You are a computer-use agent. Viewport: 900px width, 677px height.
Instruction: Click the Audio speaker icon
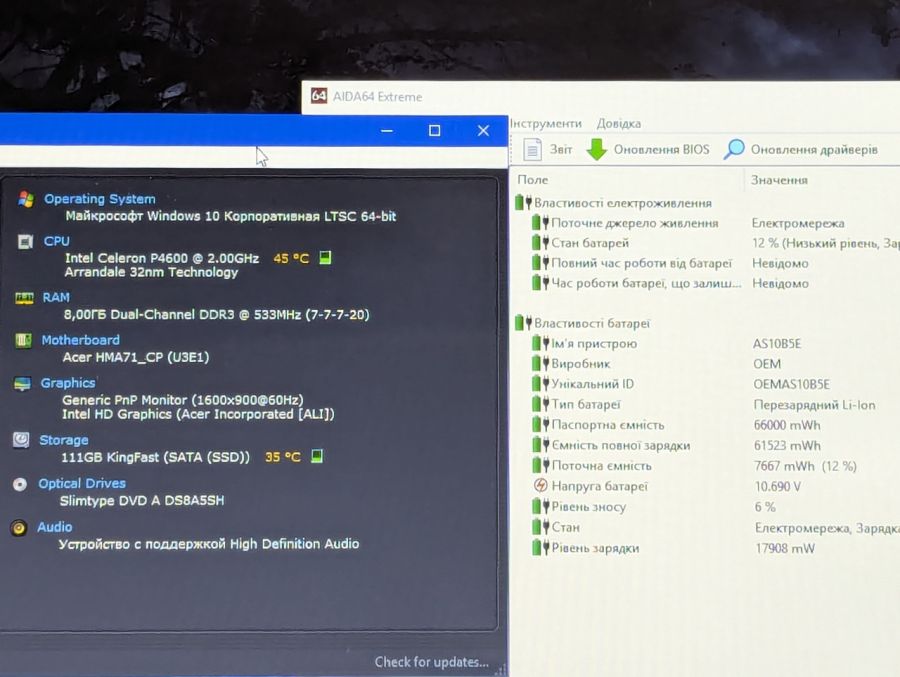(19, 528)
